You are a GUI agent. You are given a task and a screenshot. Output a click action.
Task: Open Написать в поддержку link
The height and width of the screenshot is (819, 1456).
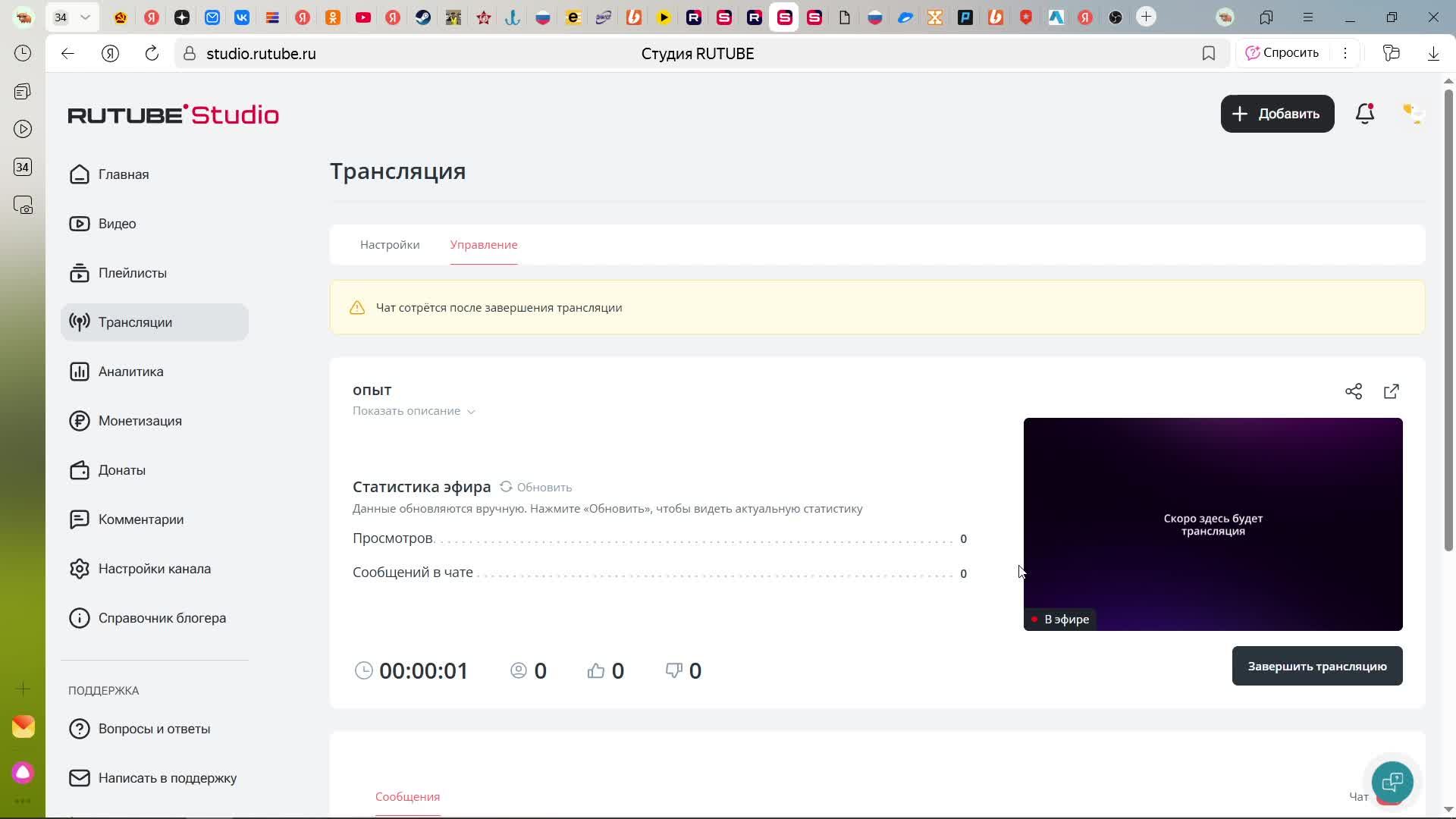pos(167,778)
